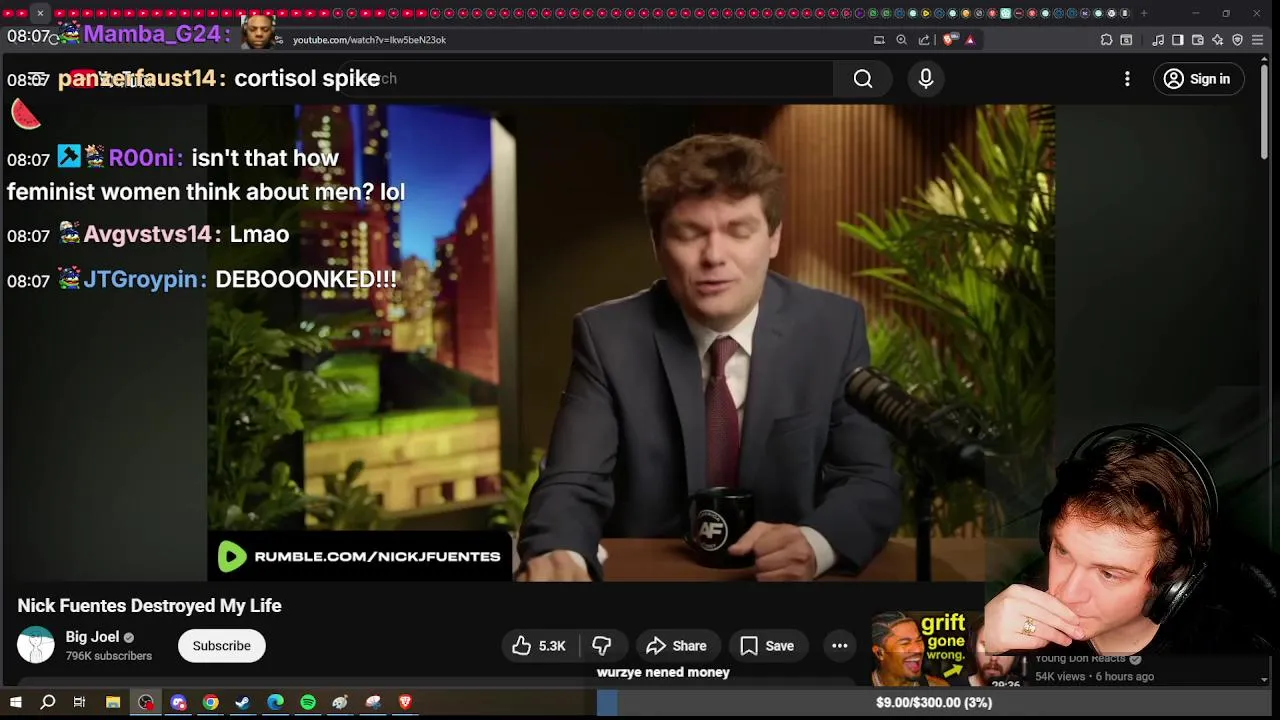Click the YouTube search magnifier button
This screenshot has width=1280, height=720.
tap(863, 79)
